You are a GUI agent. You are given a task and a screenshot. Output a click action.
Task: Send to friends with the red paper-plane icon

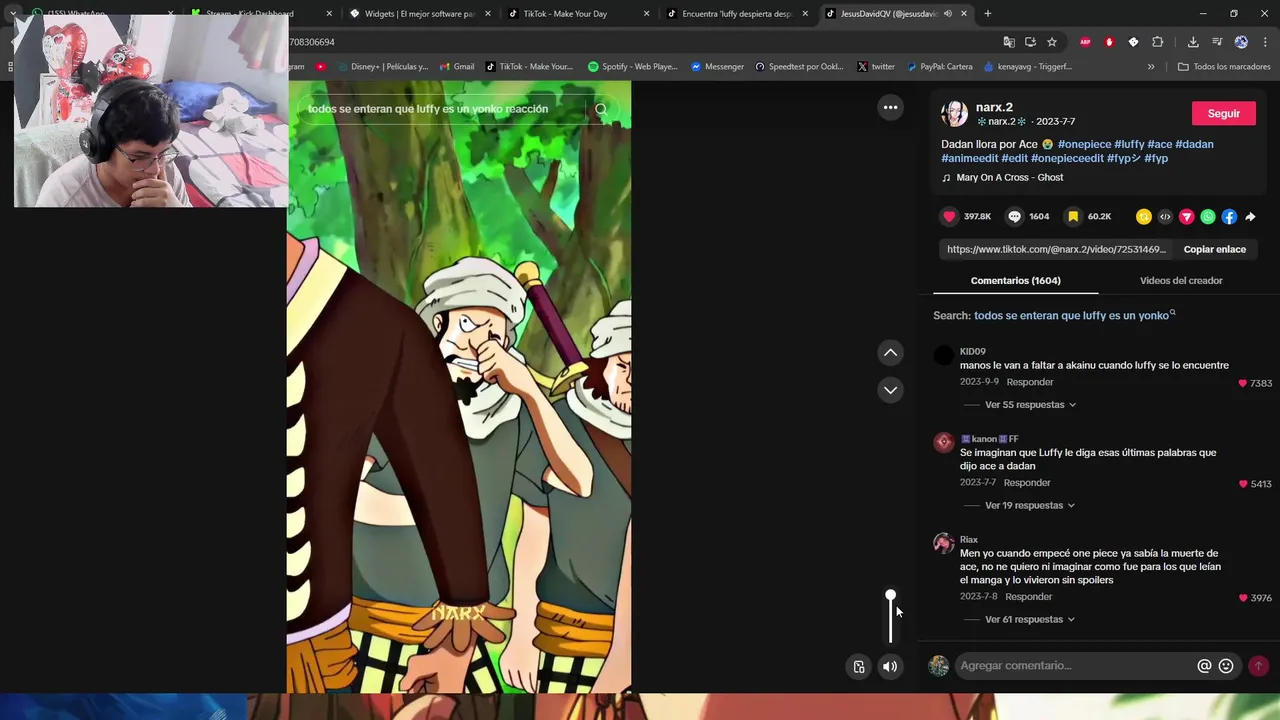point(1187,217)
